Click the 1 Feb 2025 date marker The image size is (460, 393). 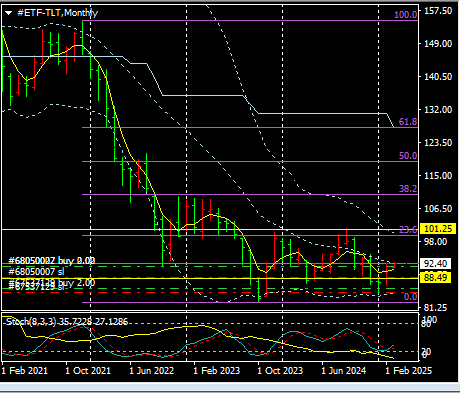coord(408,371)
